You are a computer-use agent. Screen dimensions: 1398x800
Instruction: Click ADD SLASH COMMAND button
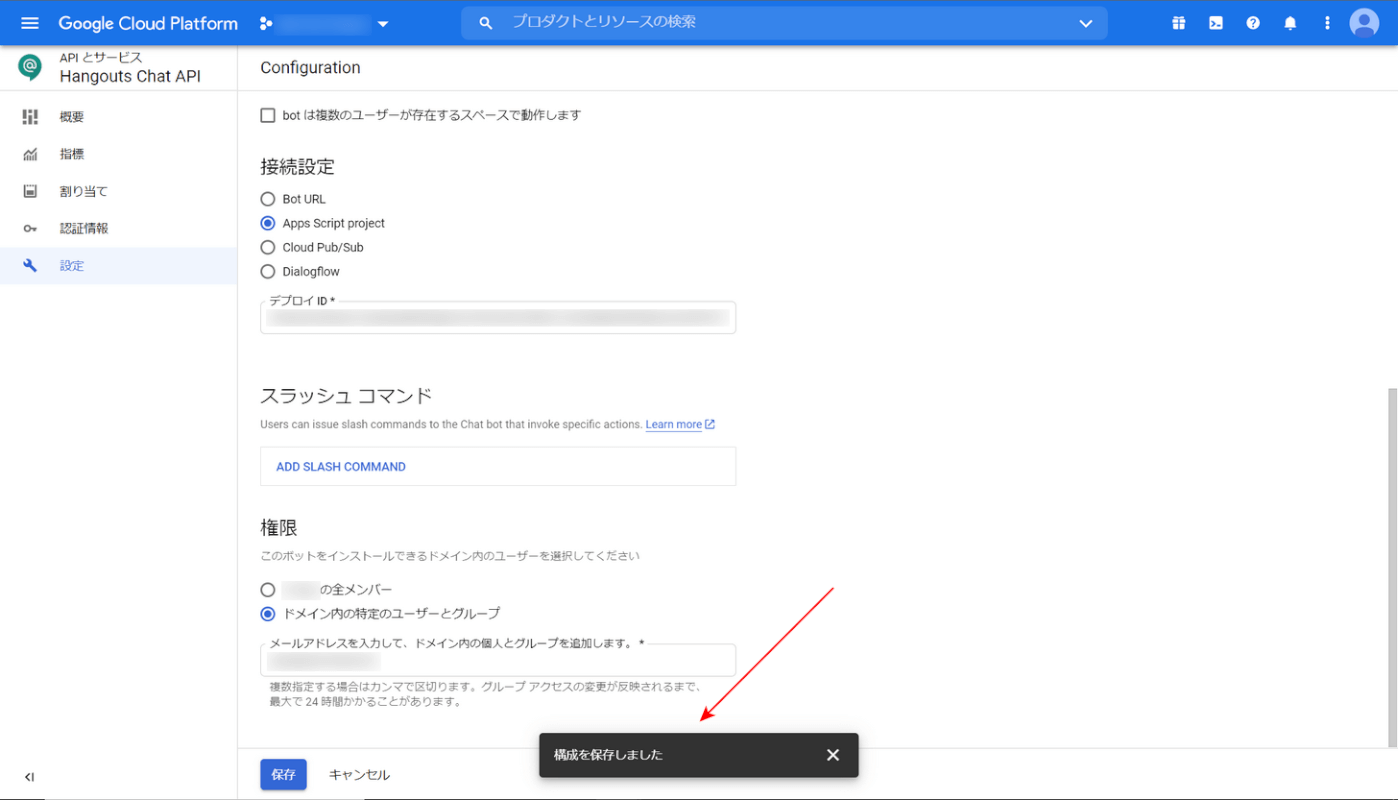341,467
